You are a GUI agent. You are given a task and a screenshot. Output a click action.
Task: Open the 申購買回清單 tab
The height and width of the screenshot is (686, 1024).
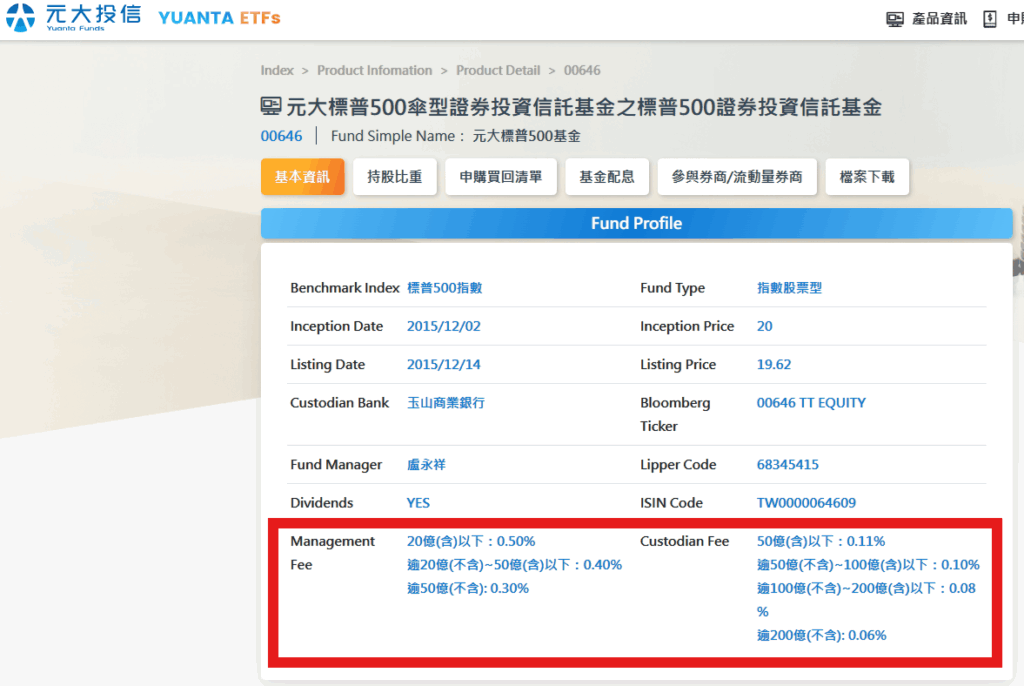[501, 176]
